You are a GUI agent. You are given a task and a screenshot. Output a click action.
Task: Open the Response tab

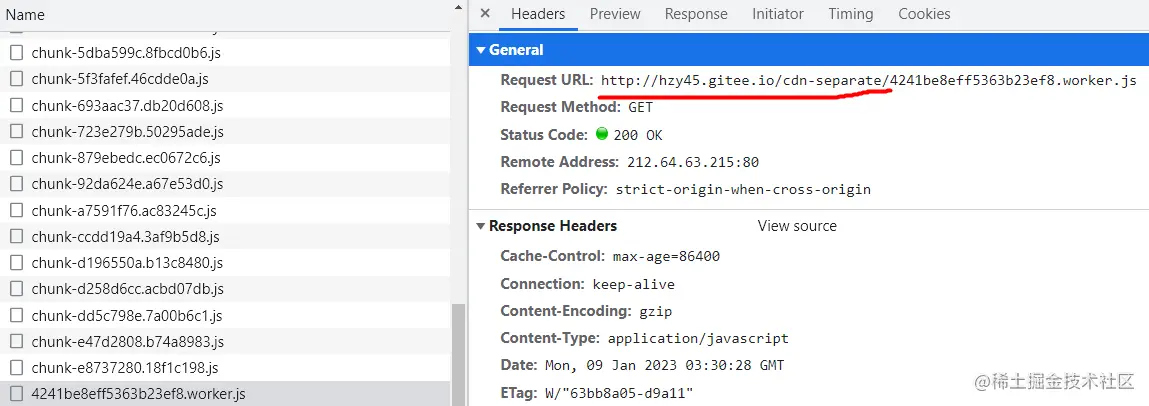tap(696, 14)
